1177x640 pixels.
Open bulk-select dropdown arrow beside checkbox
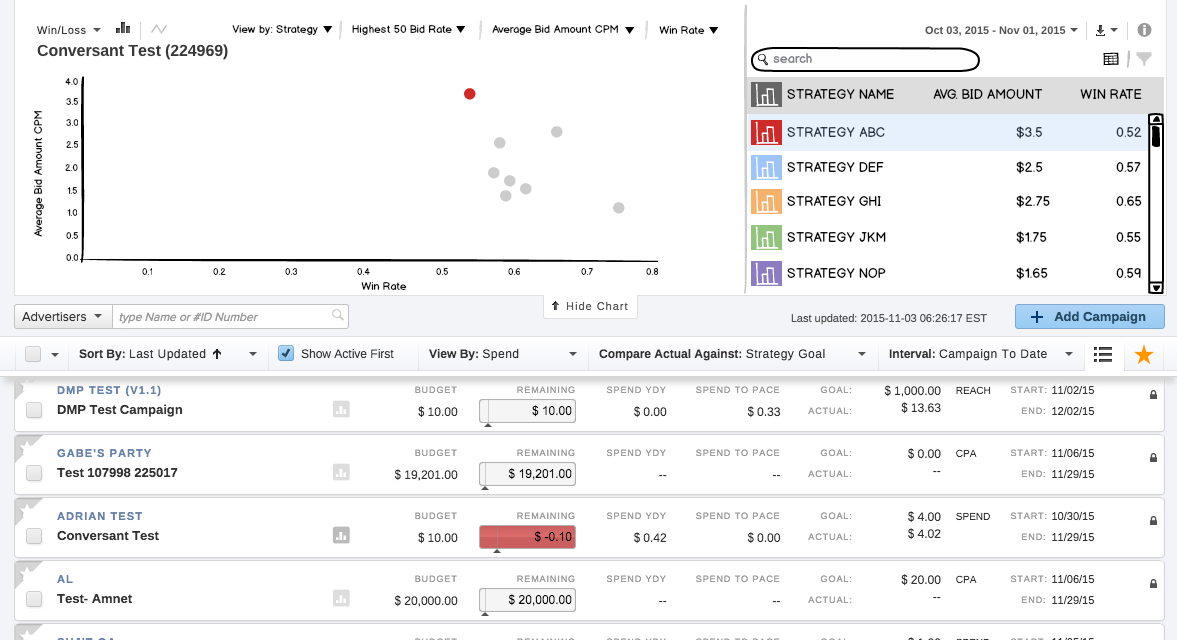[55, 355]
